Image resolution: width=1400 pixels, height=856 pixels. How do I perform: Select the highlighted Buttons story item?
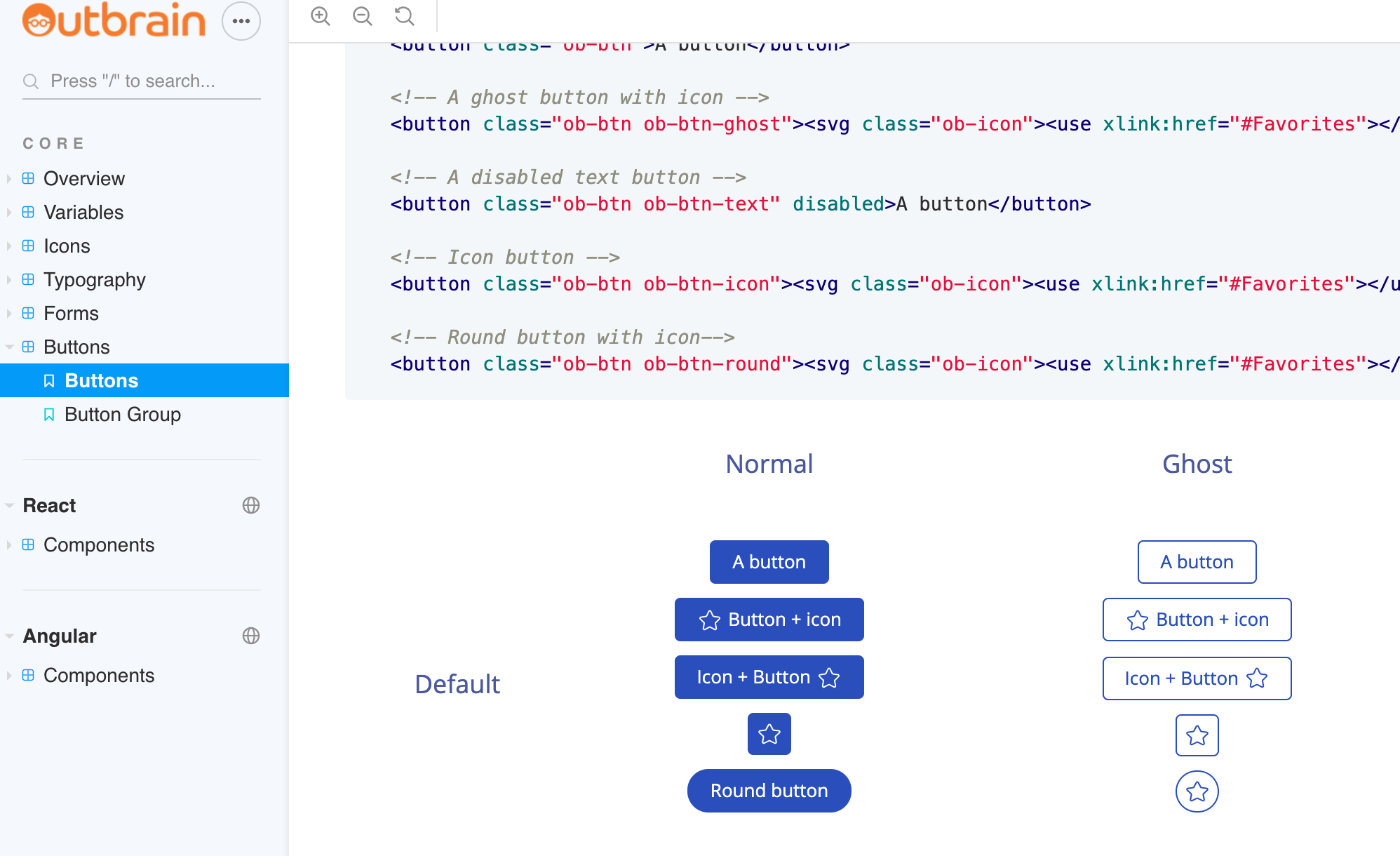[101, 380]
